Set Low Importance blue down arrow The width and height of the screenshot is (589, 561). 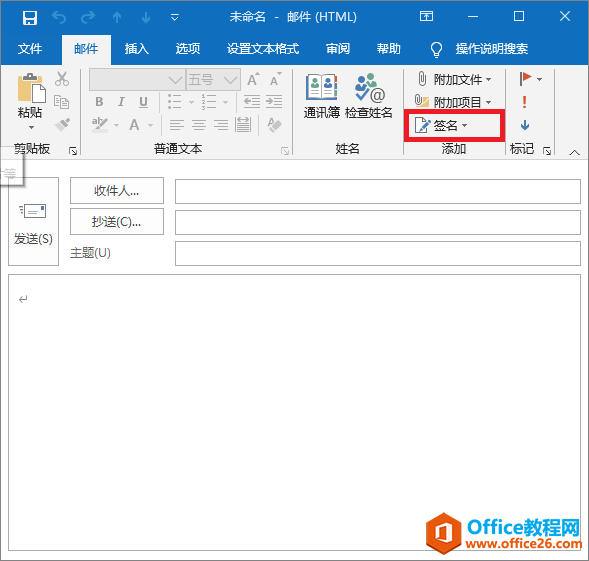[x=525, y=125]
